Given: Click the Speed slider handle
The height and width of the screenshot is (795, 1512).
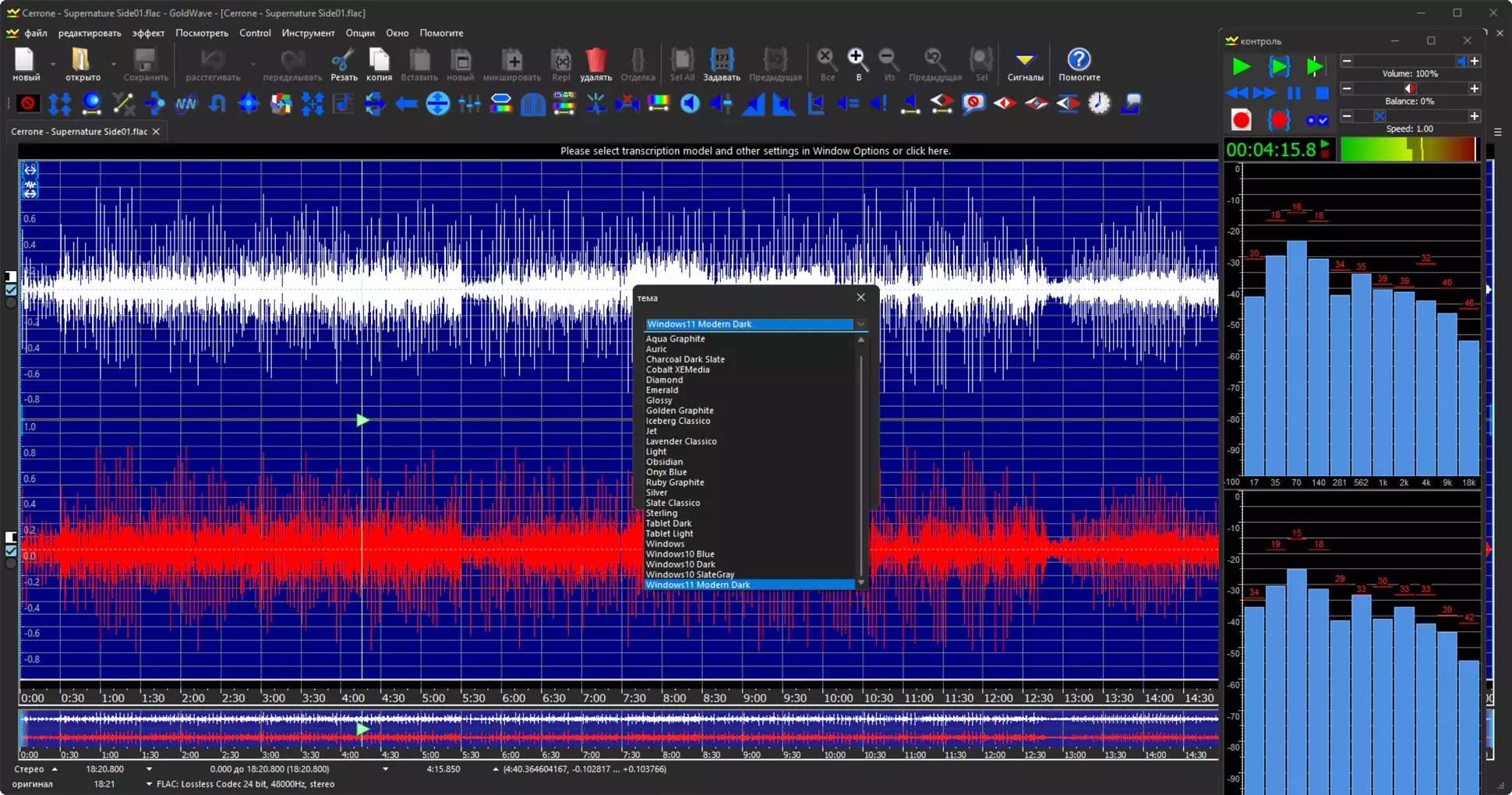Looking at the screenshot, I should [1379, 116].
